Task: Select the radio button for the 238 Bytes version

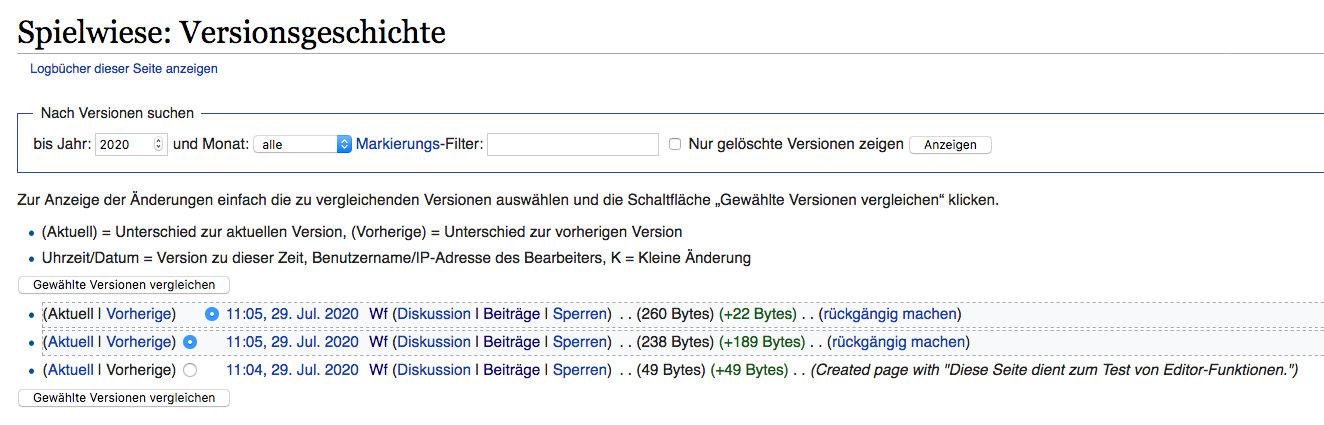Action: (190, 342)
